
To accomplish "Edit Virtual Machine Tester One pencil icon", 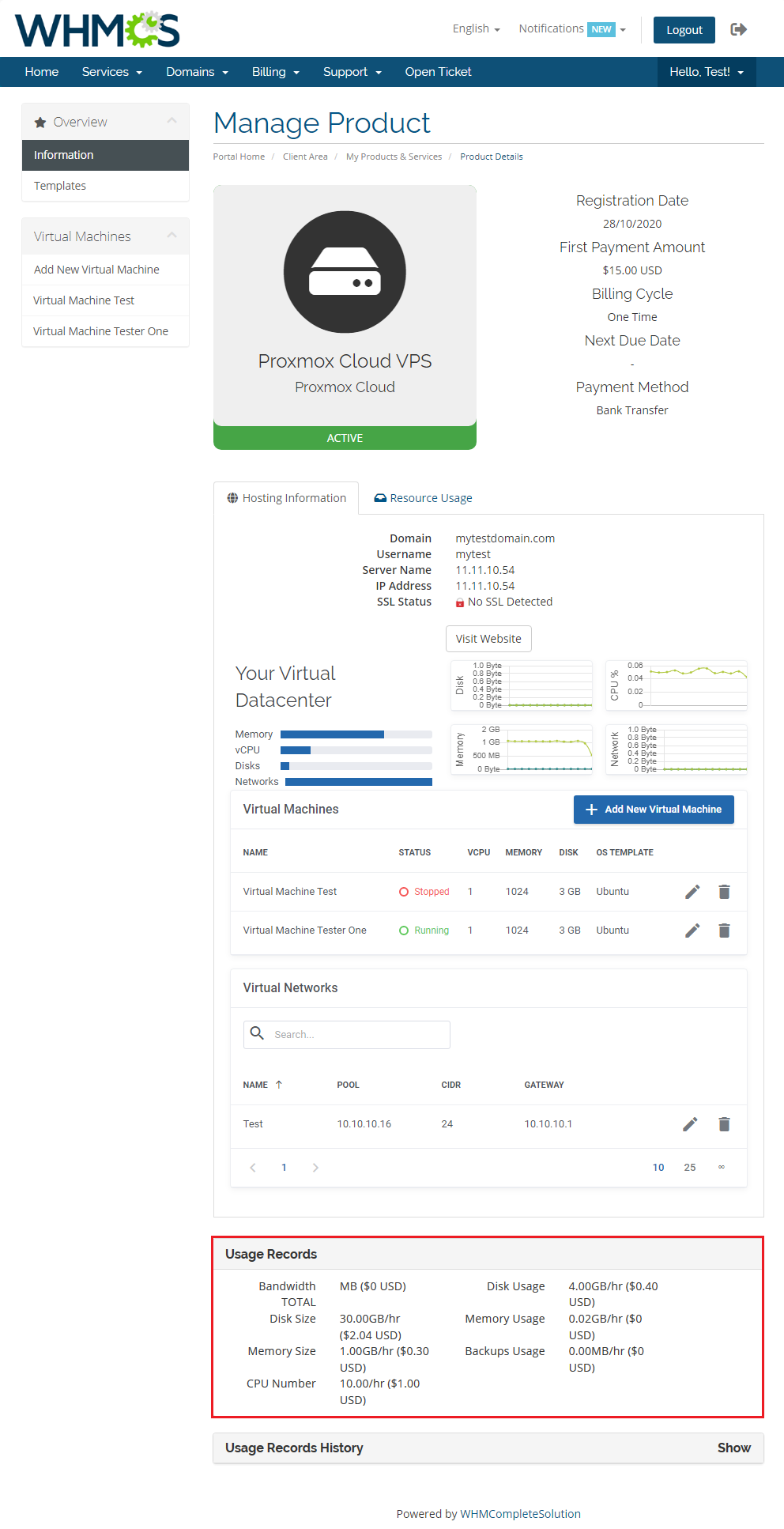I will (x=692, y=931).
